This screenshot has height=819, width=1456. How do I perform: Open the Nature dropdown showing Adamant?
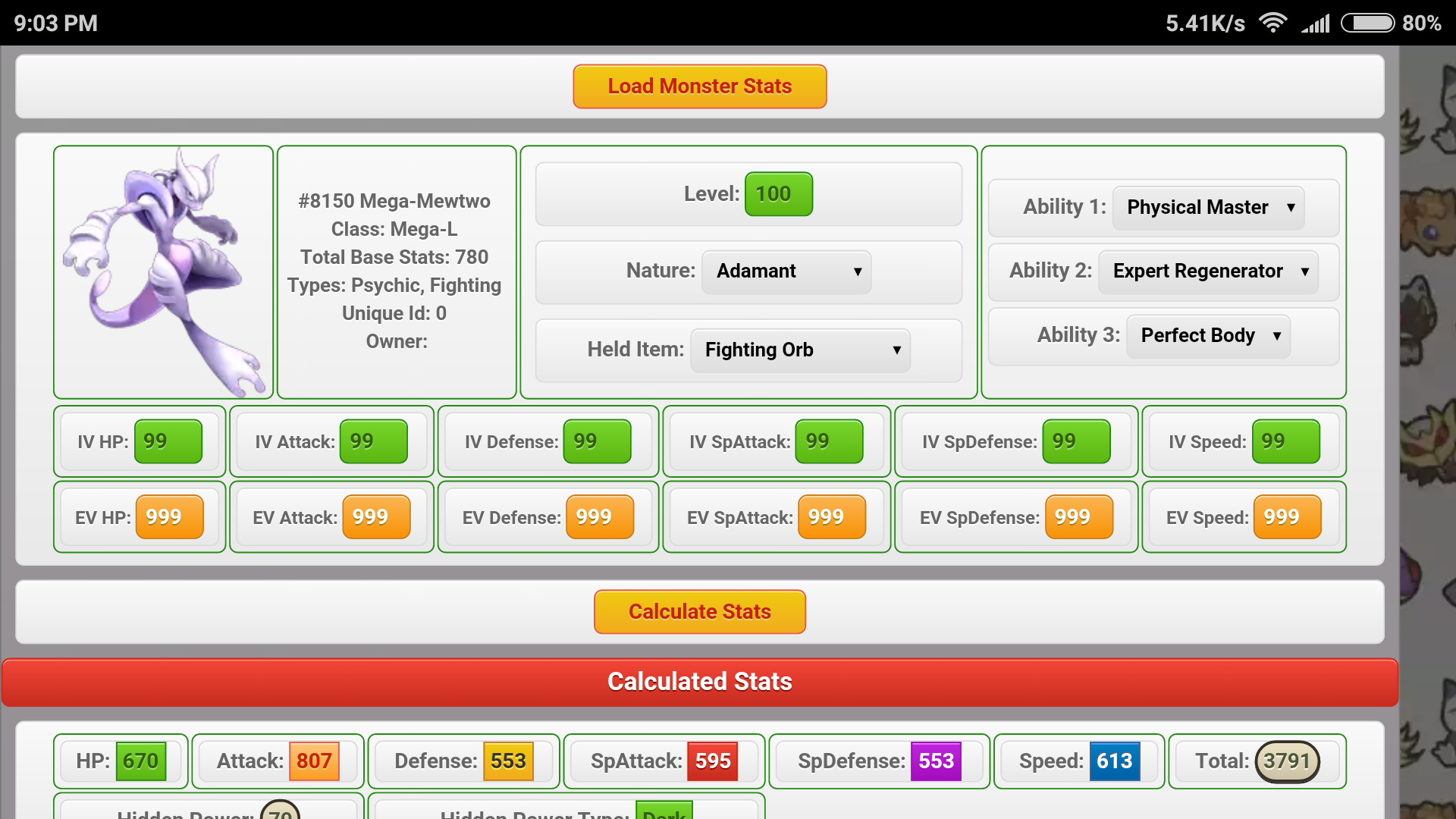(786, 271)
